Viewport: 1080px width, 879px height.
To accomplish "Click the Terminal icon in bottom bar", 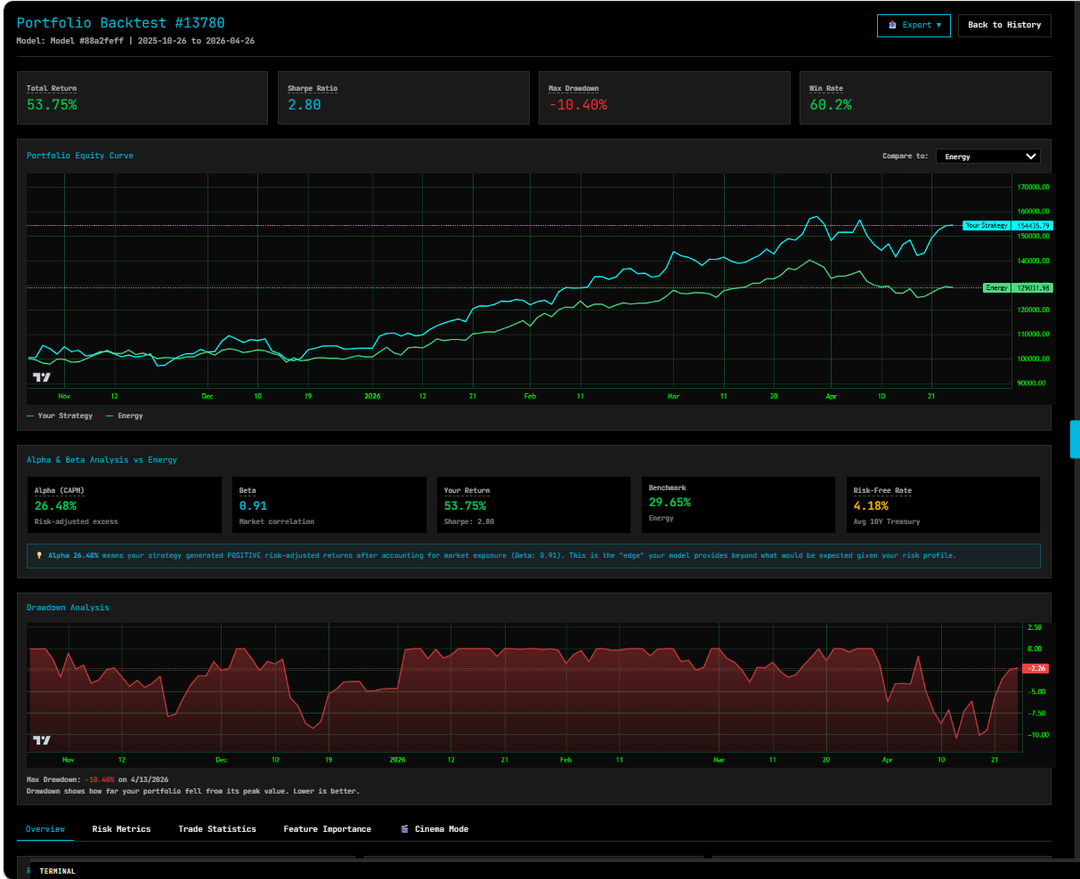I will tap(30, 871).
